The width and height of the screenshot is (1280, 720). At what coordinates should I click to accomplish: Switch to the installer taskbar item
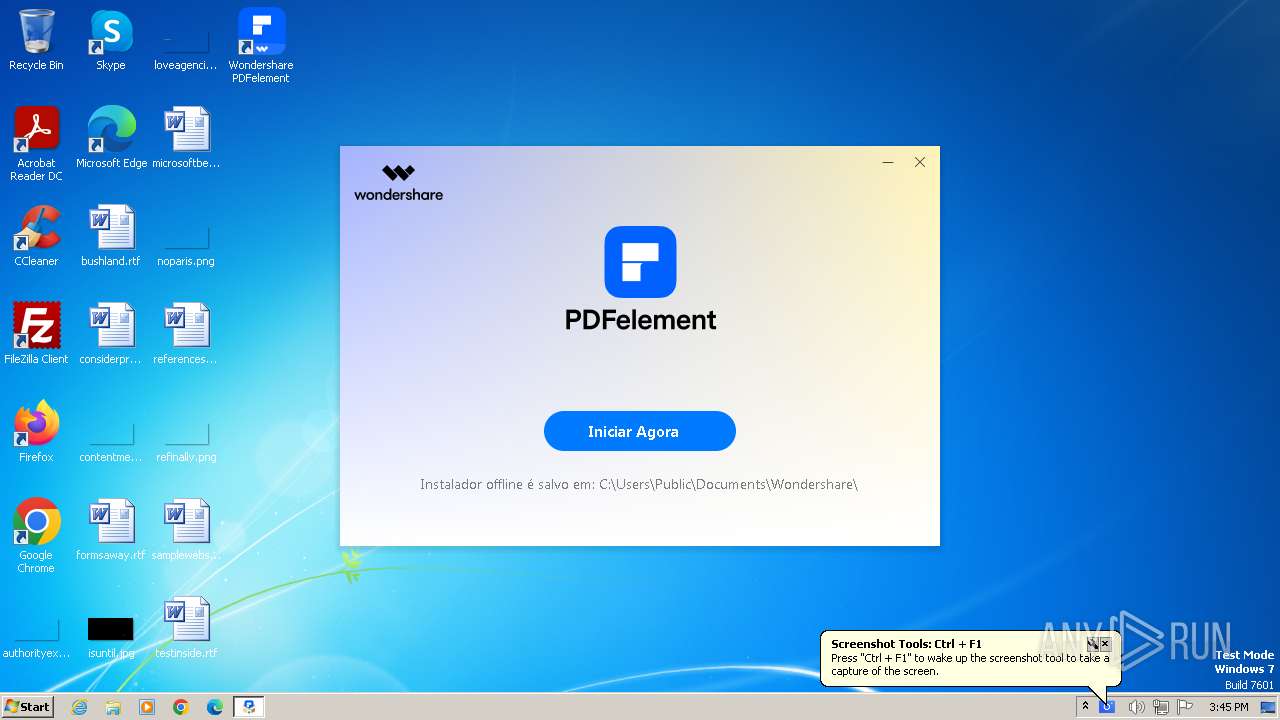(249, 707)
